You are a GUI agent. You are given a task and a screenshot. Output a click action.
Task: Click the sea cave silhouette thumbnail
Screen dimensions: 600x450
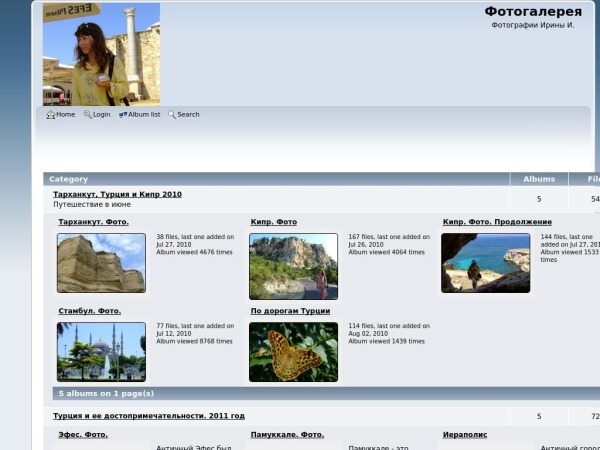click(485, 263)
